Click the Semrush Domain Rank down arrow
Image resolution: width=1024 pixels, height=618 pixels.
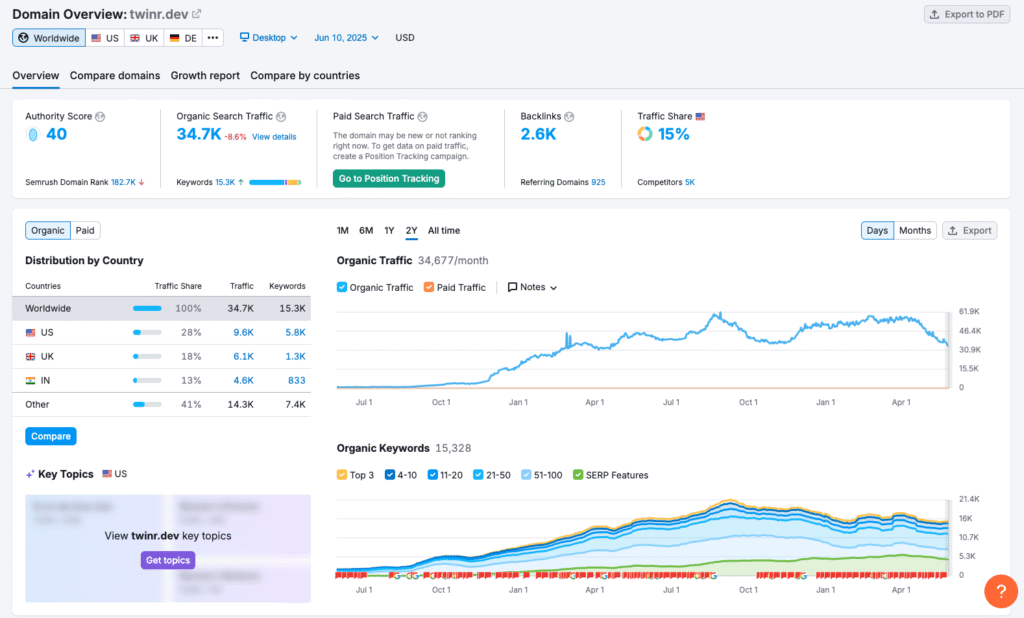click(141, 182)
